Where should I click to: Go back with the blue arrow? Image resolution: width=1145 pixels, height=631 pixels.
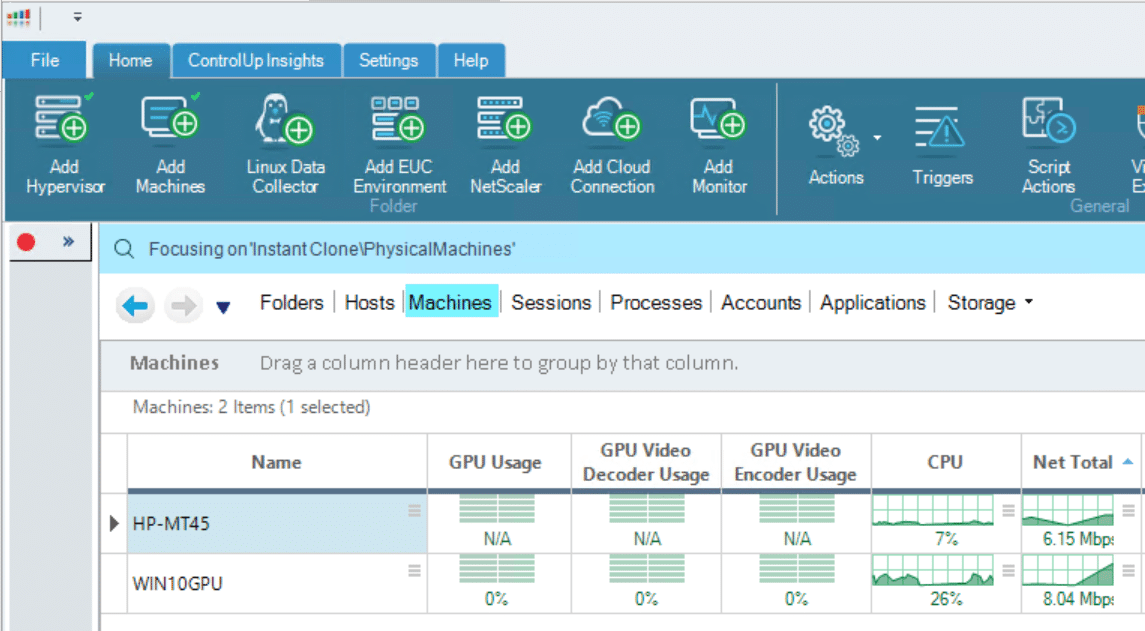coord(135,305)
